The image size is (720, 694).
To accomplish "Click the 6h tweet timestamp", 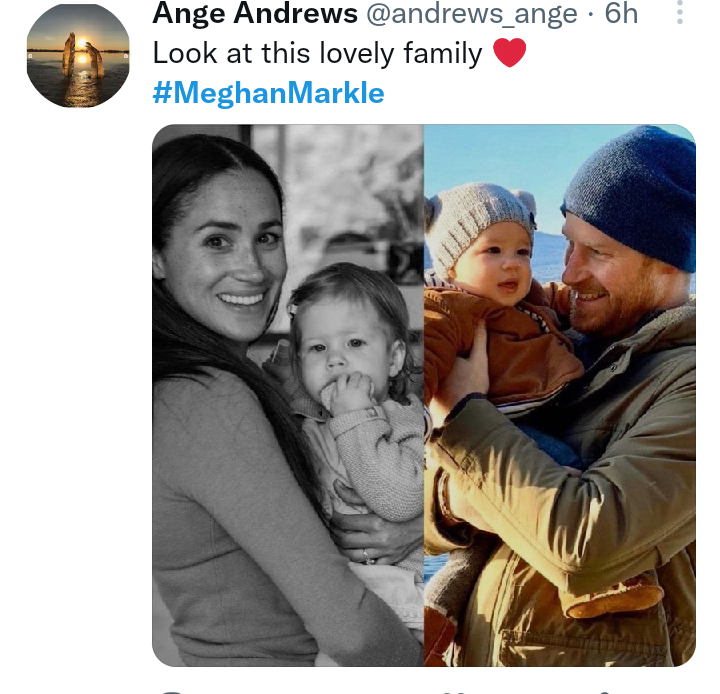I will click(621, 13).
